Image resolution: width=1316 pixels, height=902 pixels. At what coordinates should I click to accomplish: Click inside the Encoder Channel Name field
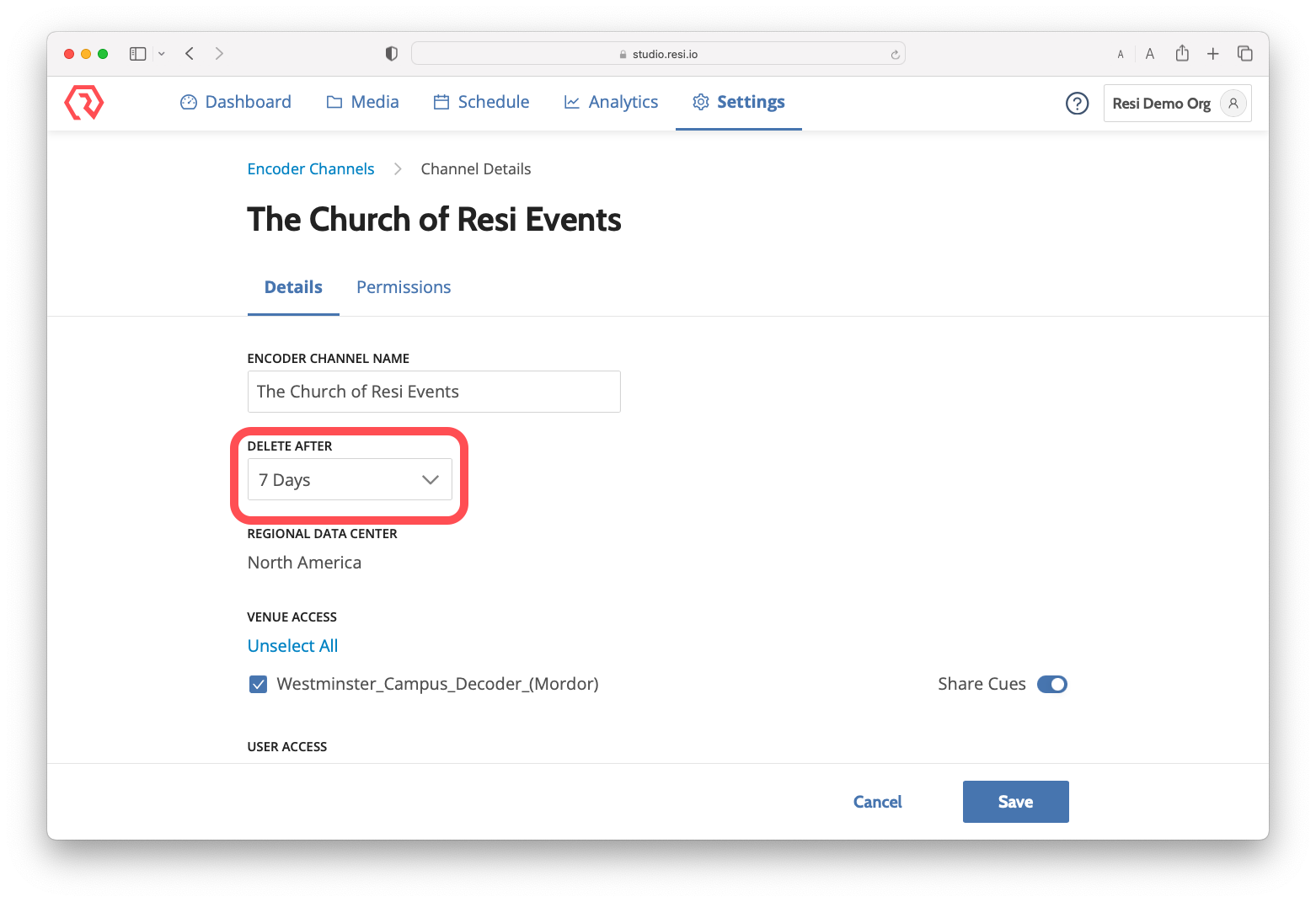pos(433,391)
